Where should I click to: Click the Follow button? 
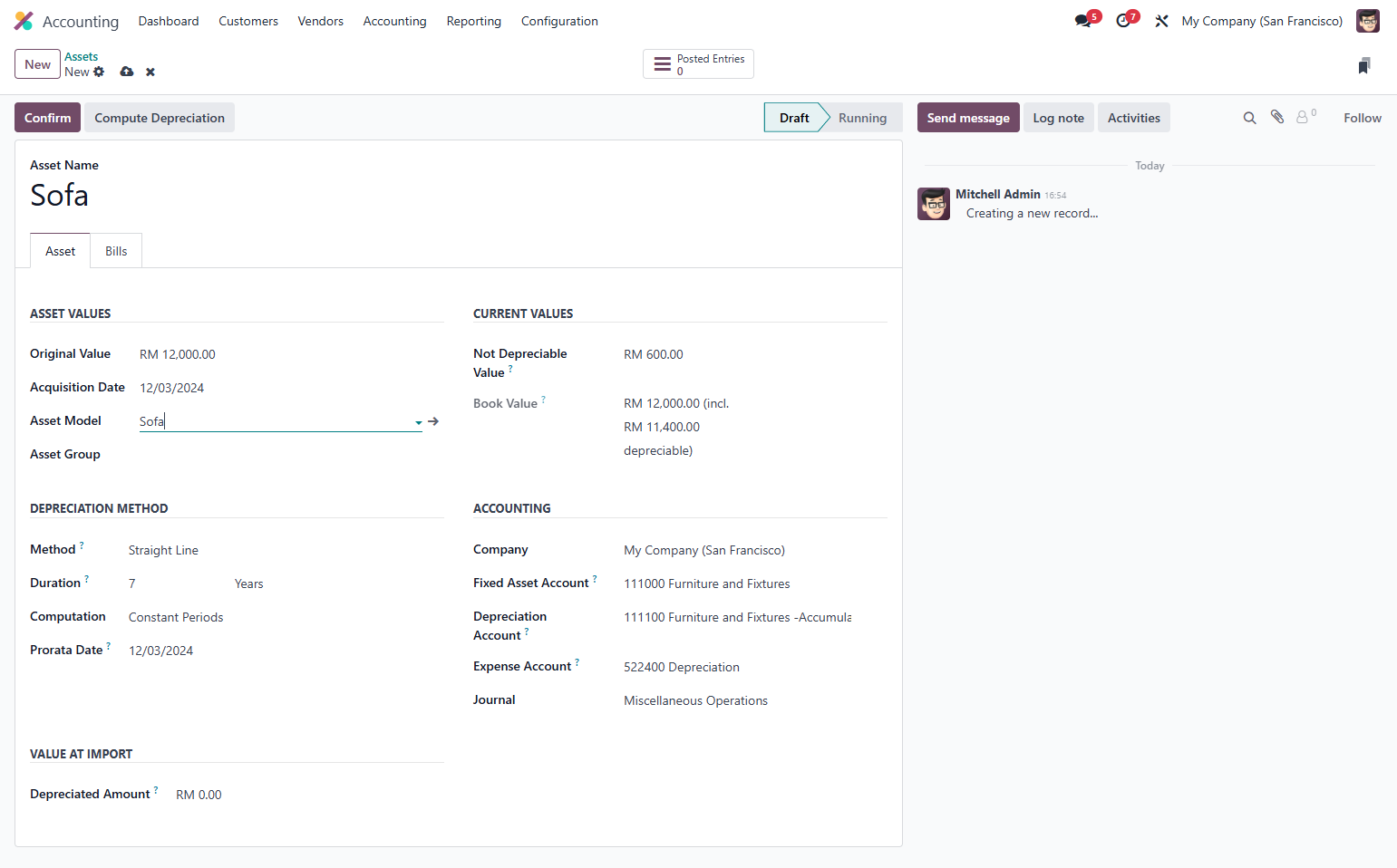(1362, 118)
